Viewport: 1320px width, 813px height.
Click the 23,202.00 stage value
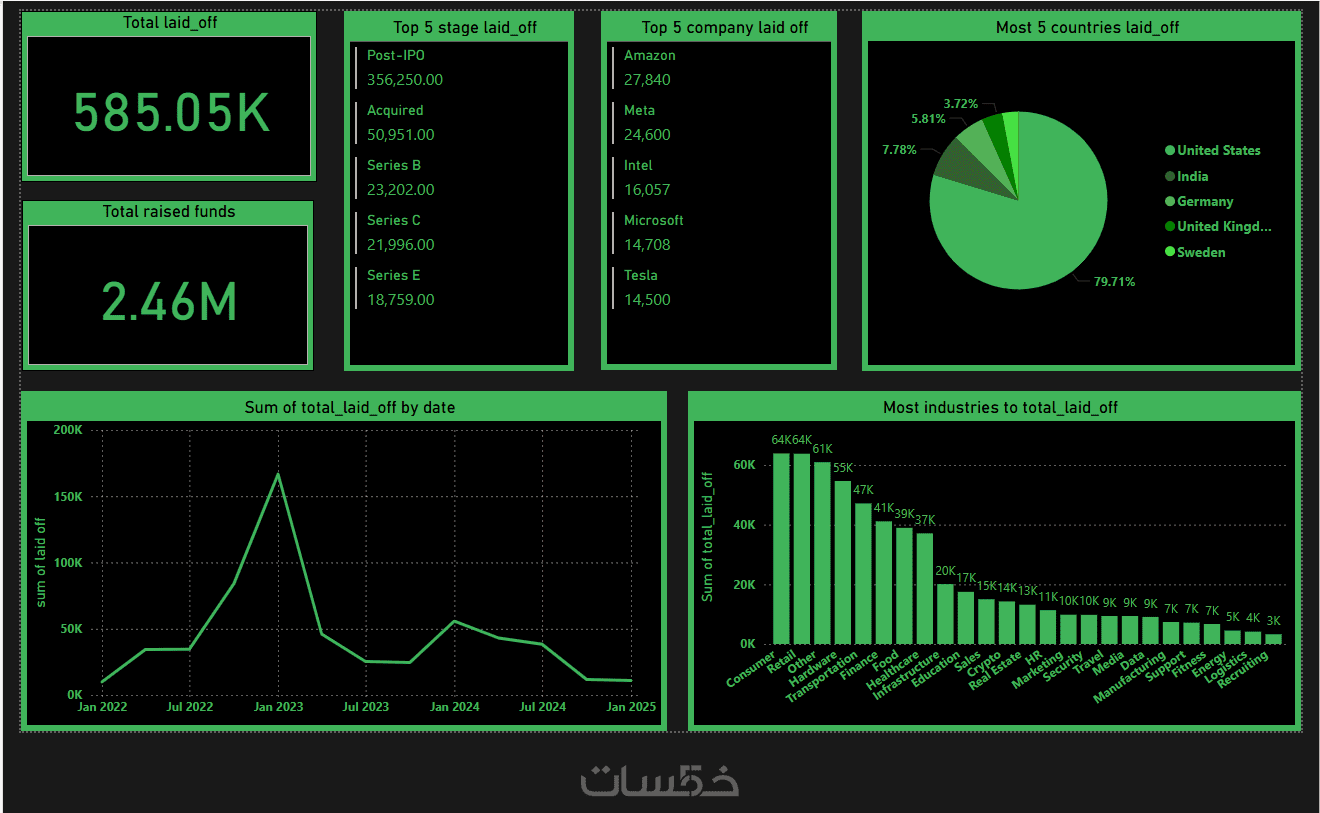[x=401, y=190]
